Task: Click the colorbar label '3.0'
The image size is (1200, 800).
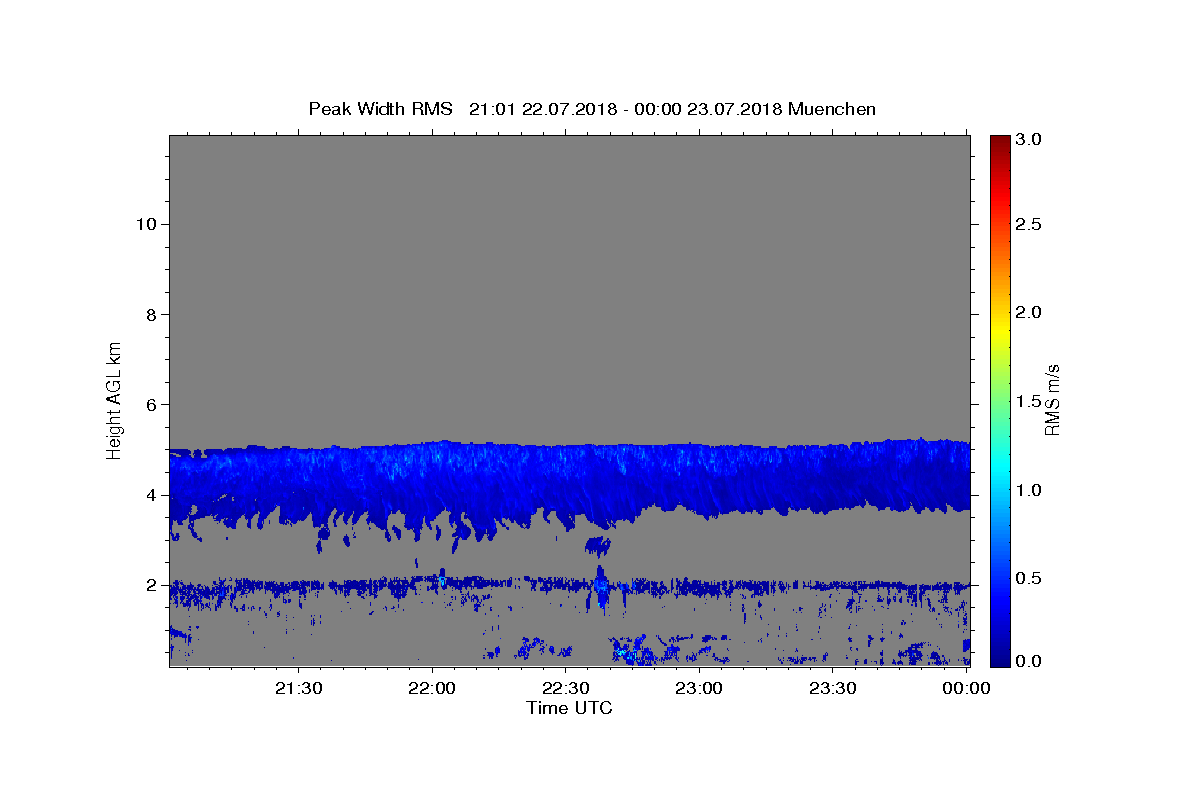Action: coord(1030,139)
